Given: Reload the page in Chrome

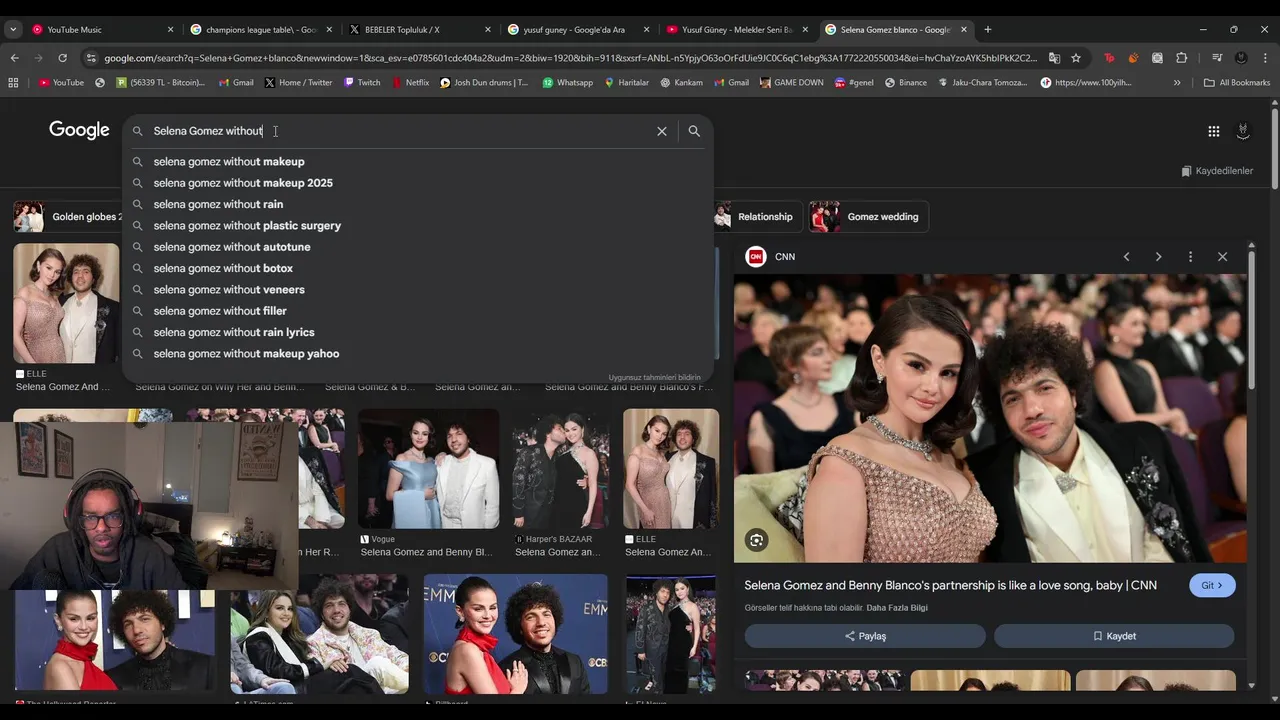Looking at the screenshot, I should click(62, 58).
